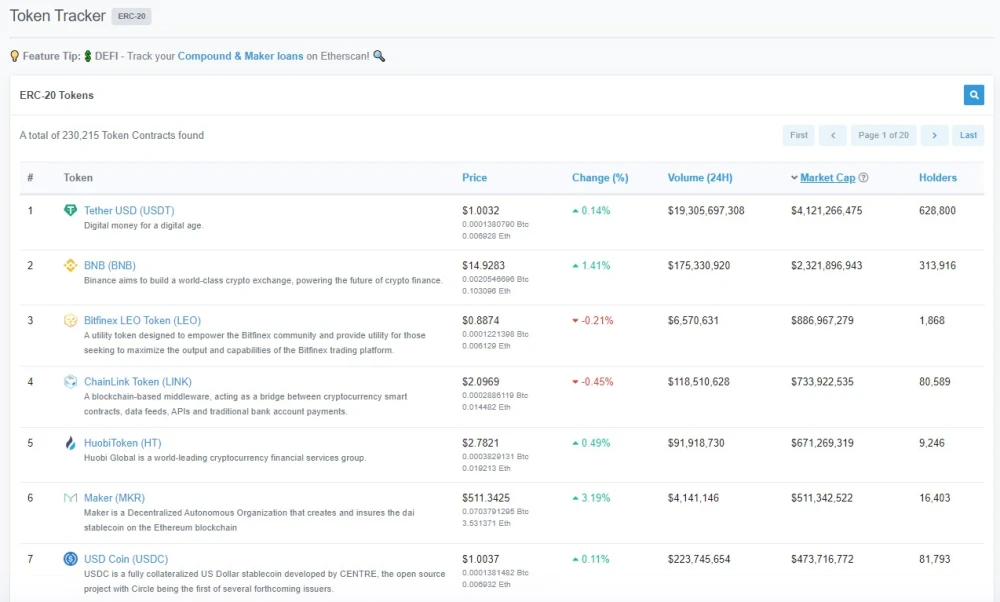Viewport: 1000px width, 602px height.
Task: Open Bitfinex LEO Token (LEO) page
Action: point(142,320)
